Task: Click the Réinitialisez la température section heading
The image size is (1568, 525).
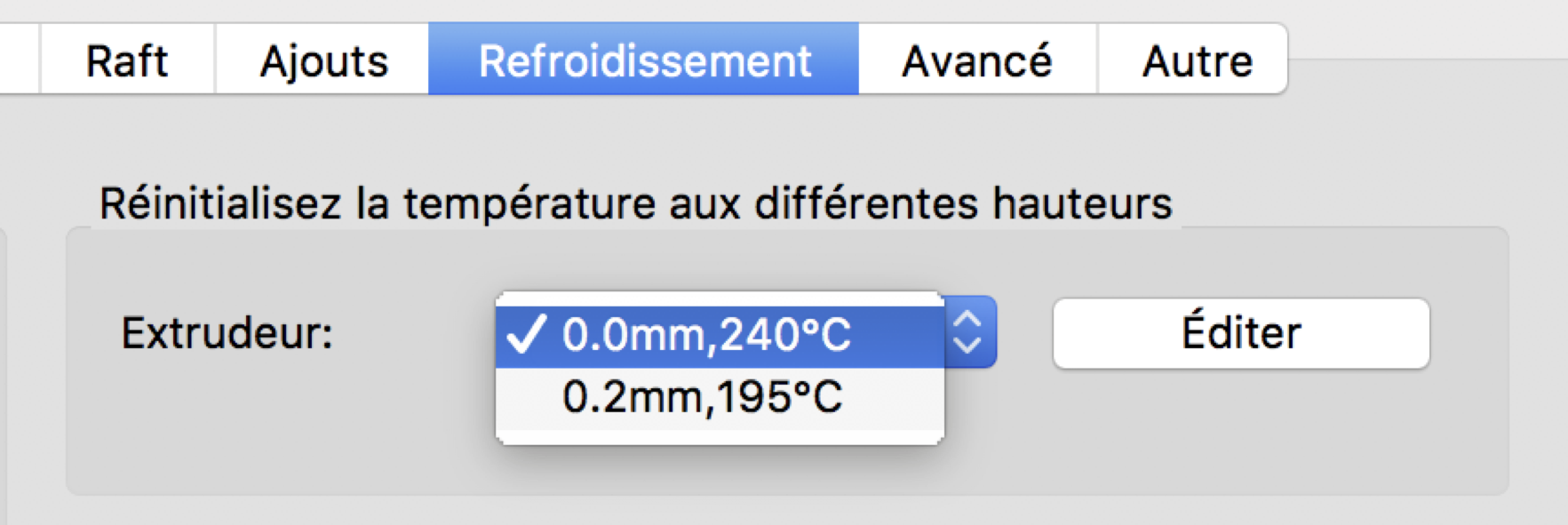Action: pyautogui.click(x=635, y=203)
